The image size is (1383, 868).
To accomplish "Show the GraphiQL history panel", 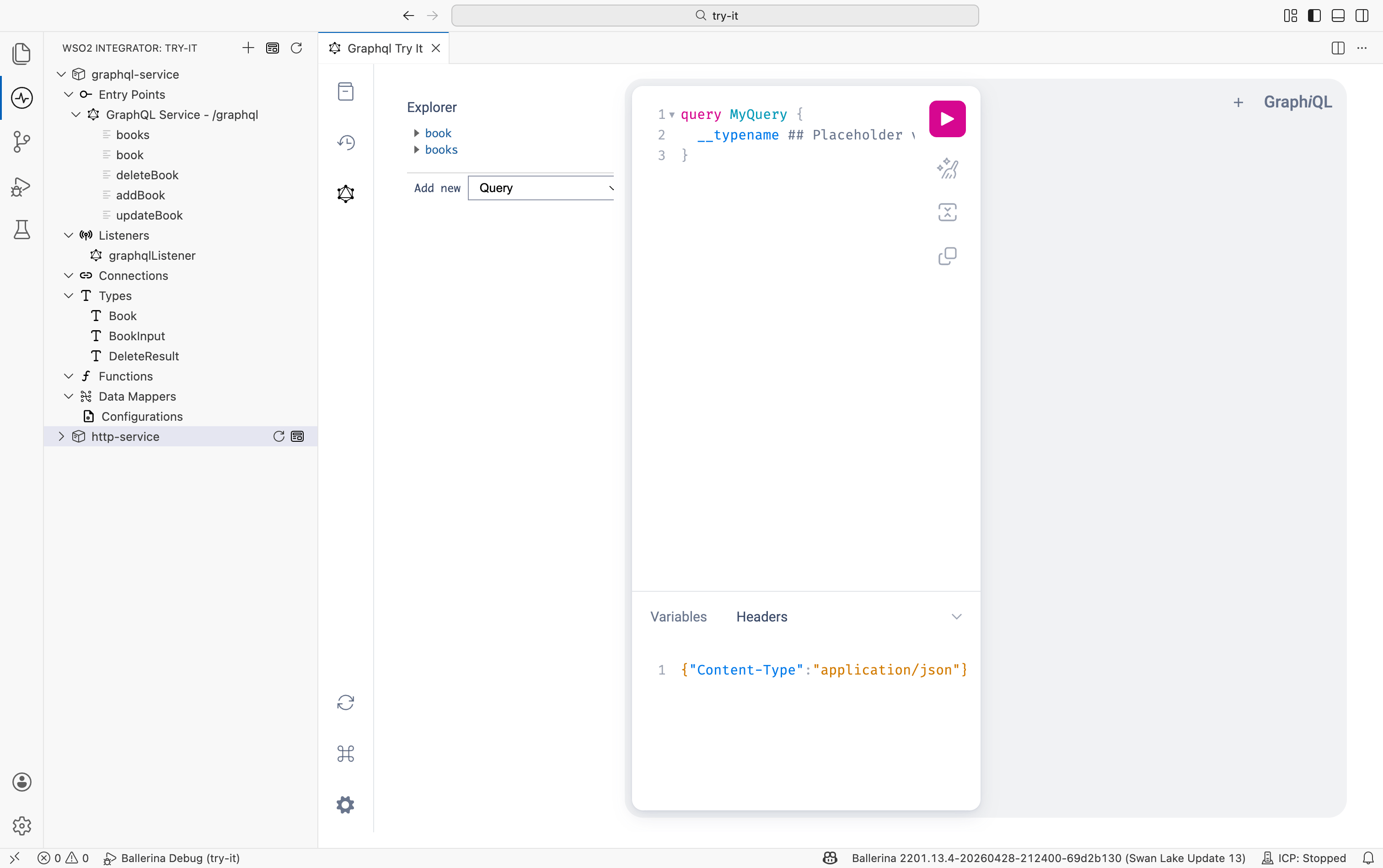I will click(x=346, y=142).
